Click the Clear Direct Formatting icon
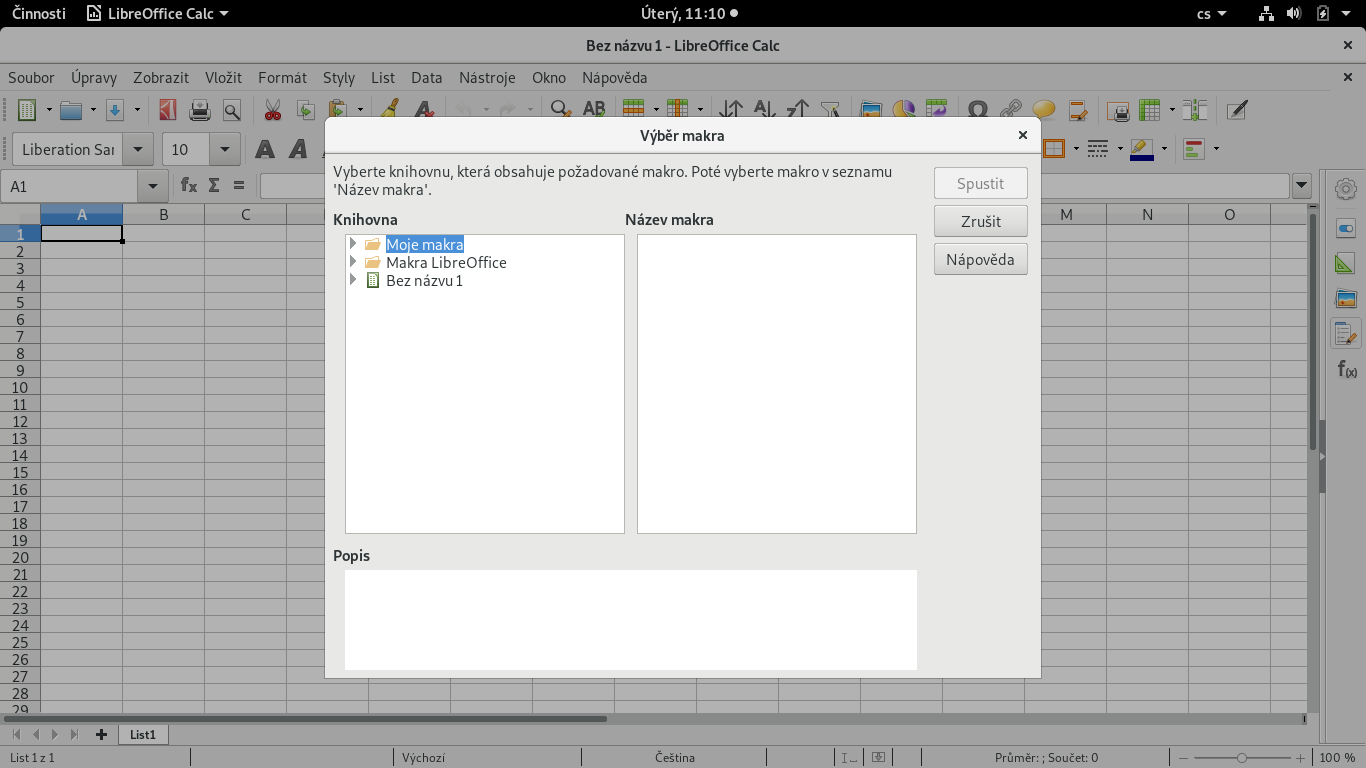This screenshot has width=1366, height=768. click(x=424, y=110)
